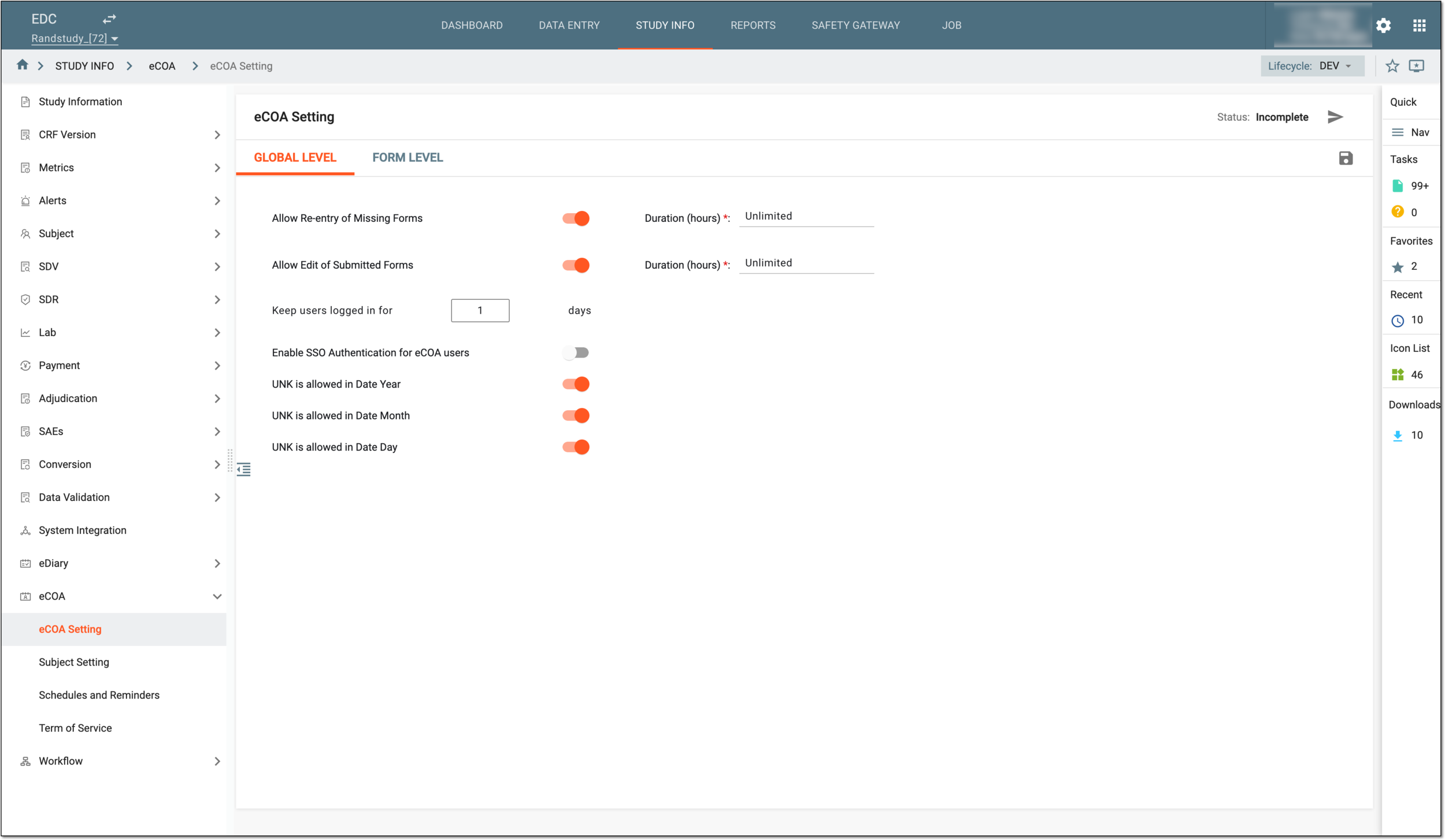The width and height of the screenshot is (1445, 840).
Task: Go to the DASHBOARD tab
Action: 472,25
